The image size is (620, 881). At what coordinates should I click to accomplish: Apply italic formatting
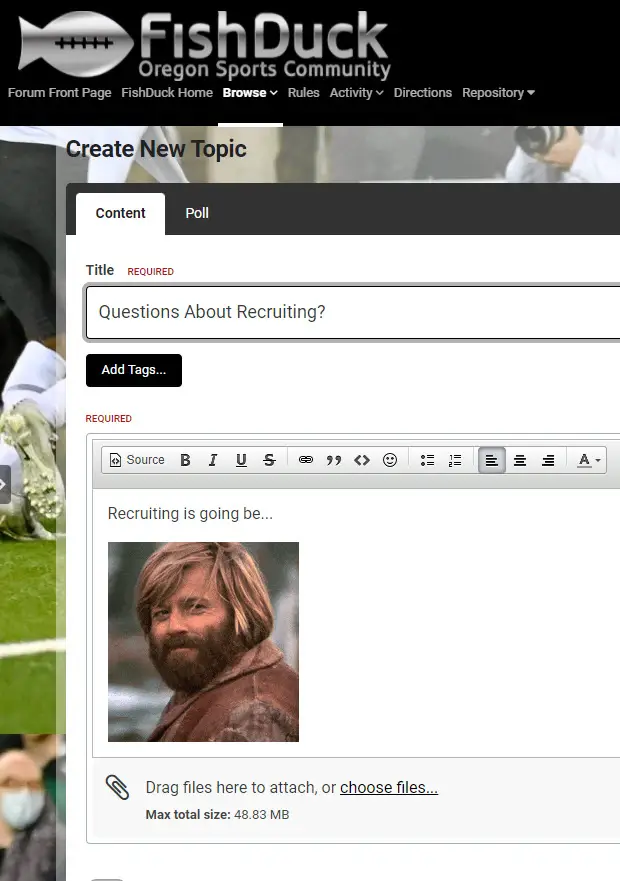pyautogui.click(x=213, y=460)
